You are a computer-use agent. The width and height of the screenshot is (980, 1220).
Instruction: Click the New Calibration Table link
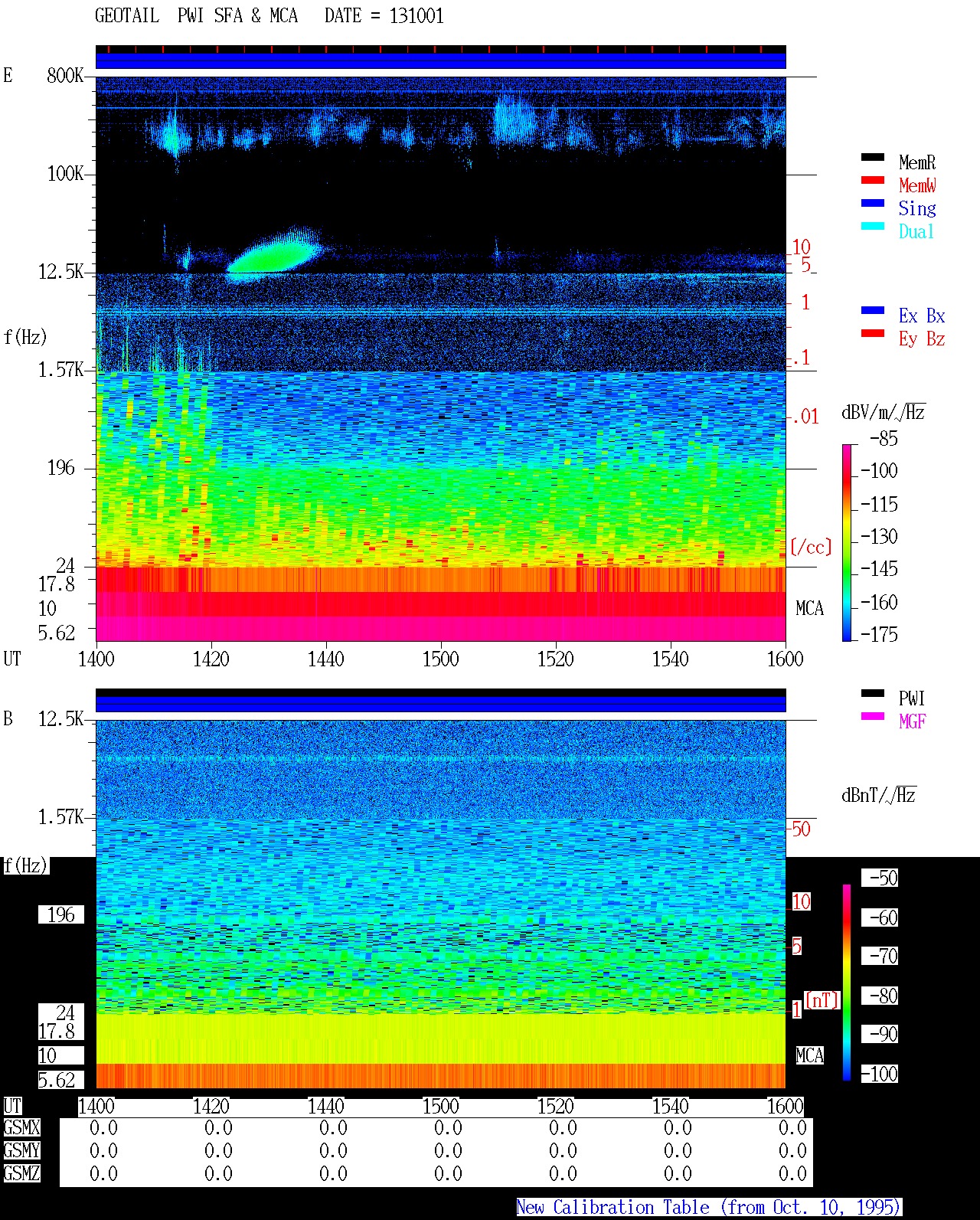709,1208
